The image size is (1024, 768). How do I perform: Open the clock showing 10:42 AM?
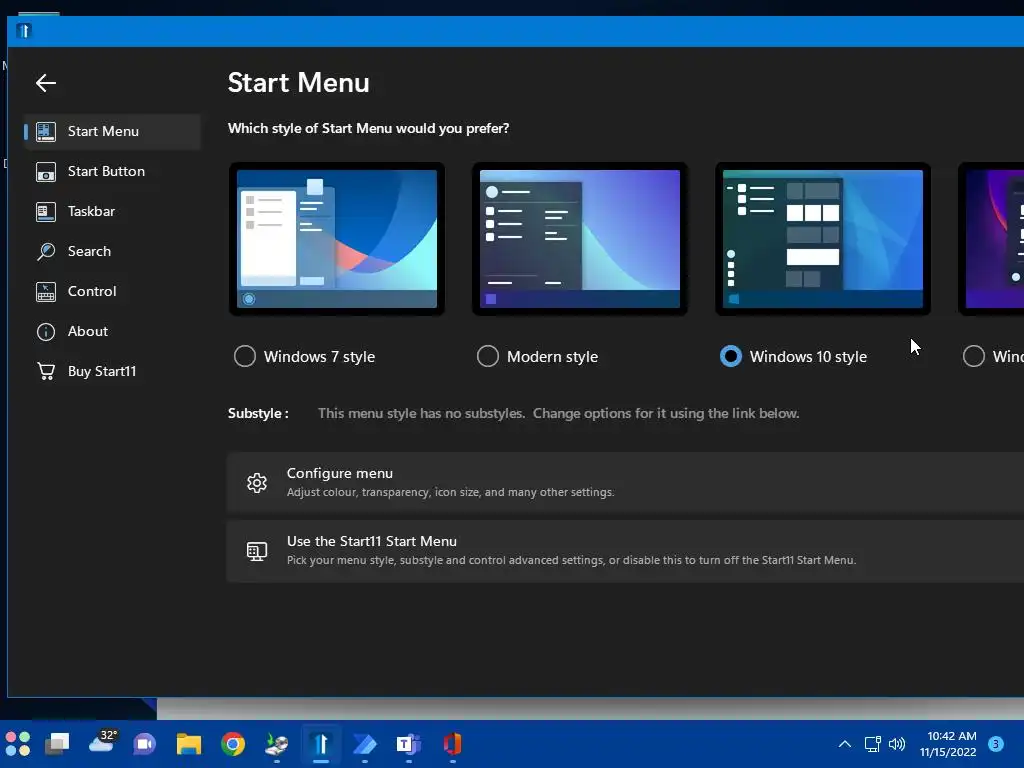click(948, 744)
